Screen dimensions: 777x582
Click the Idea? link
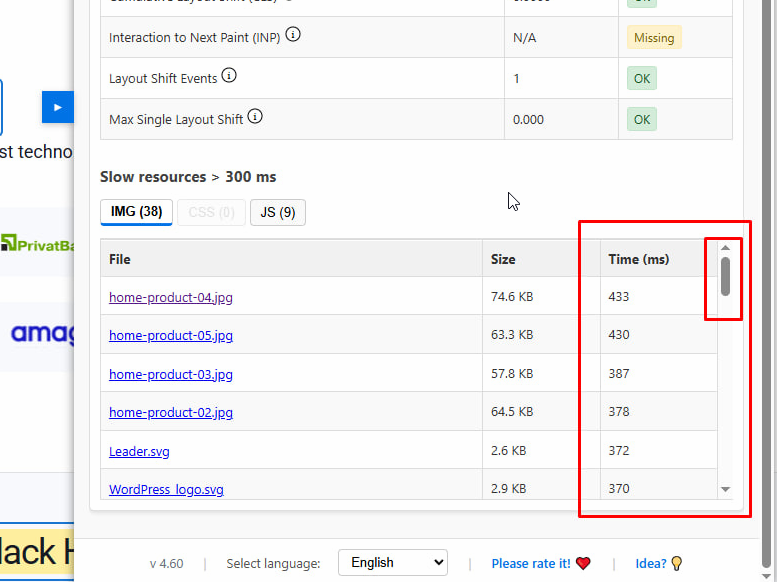tap(651, 563)
